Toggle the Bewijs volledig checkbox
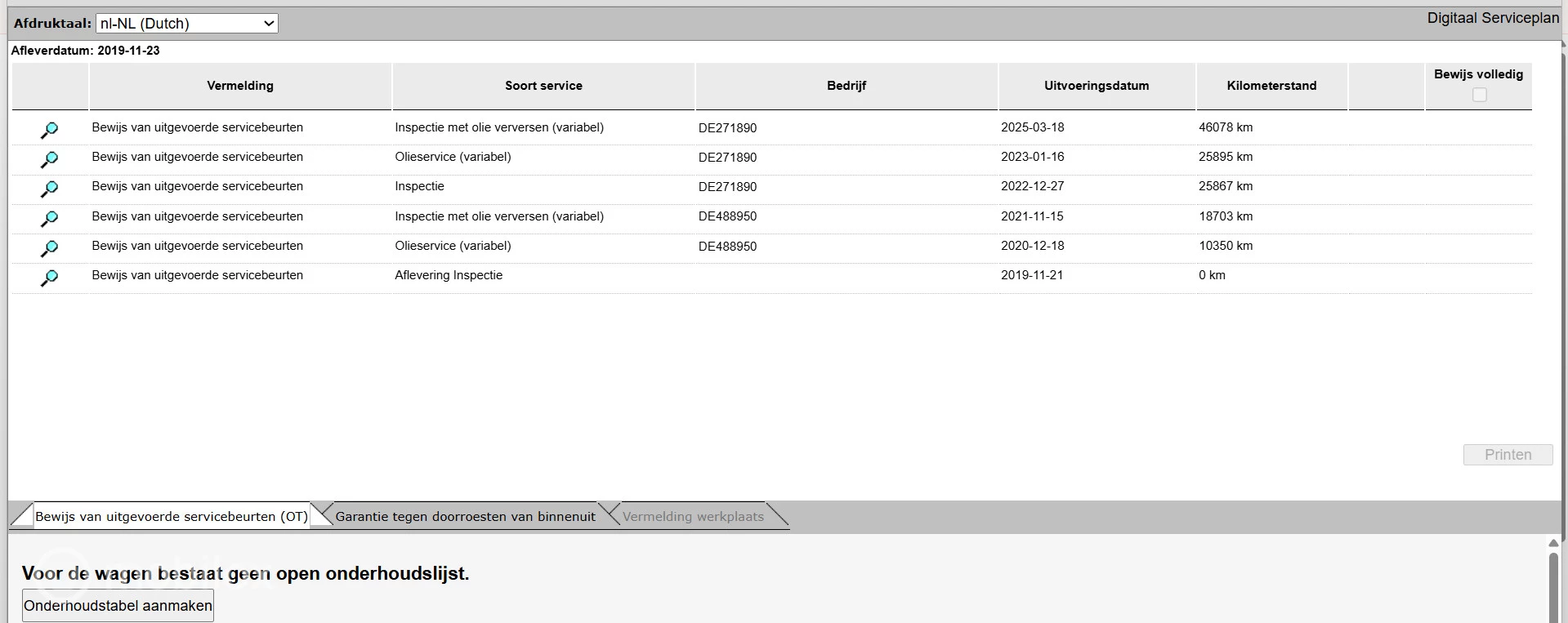The height and width of the screenshot is (623, 1568). 1479,95
